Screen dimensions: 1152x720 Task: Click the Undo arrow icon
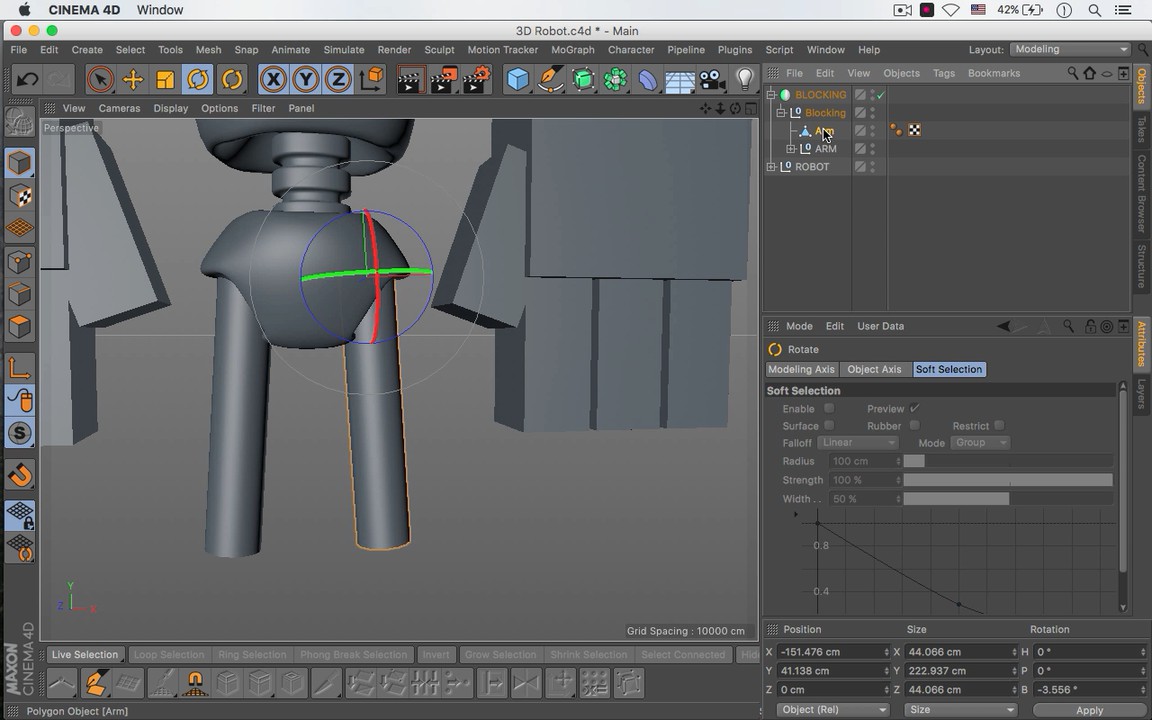pyautogui.click(x=27, y=80)
